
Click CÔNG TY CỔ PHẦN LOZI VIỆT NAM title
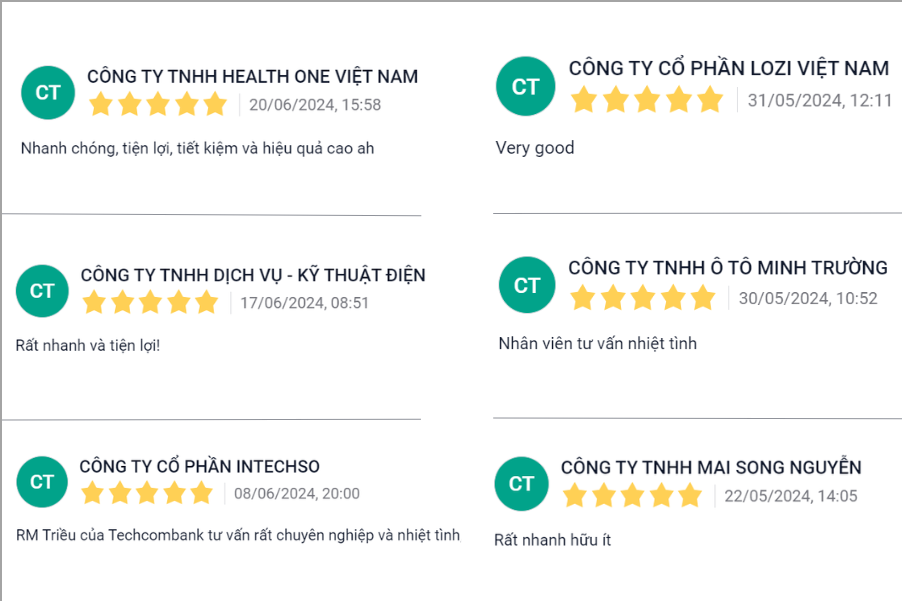728,68
